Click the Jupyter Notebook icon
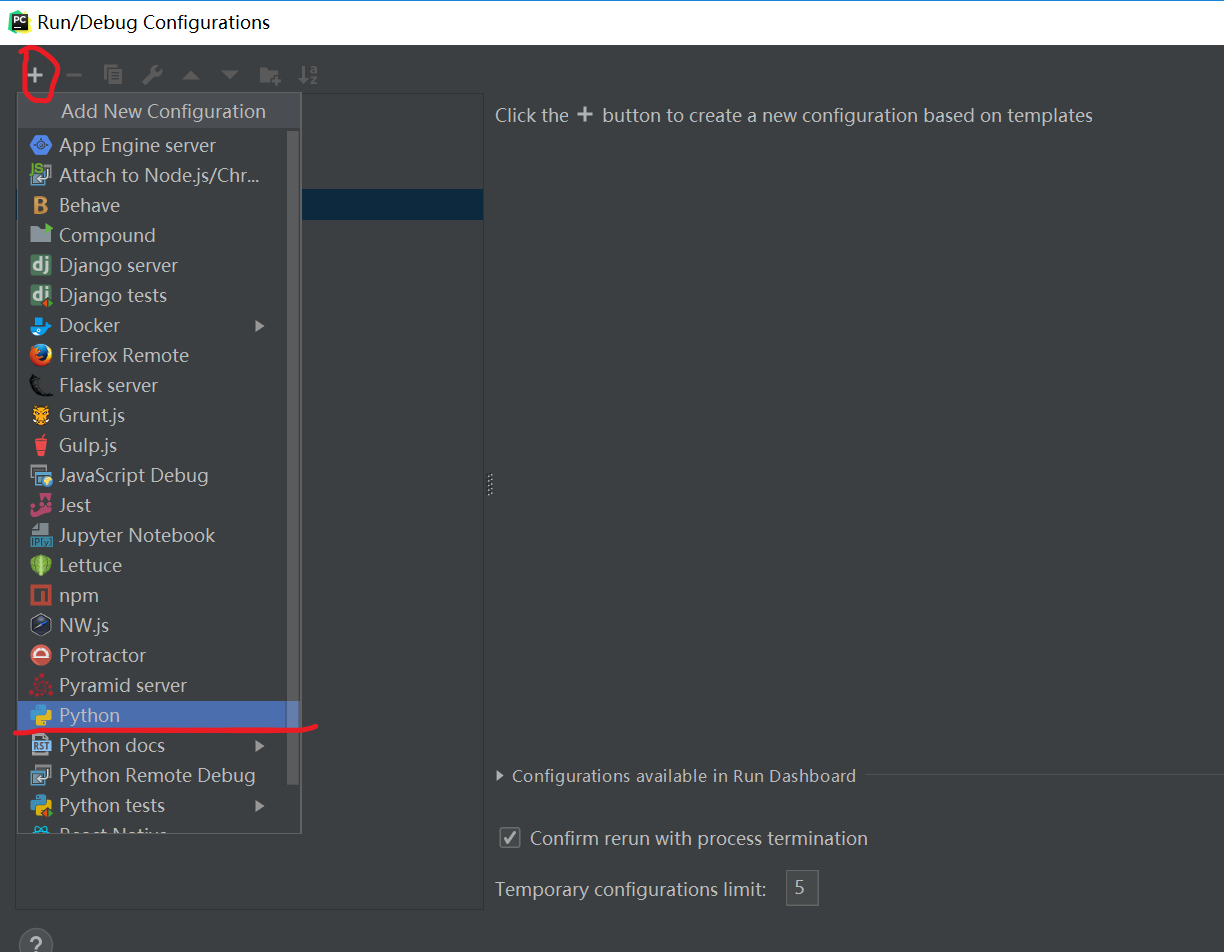 pyautogui.click(x=41, y=535)
